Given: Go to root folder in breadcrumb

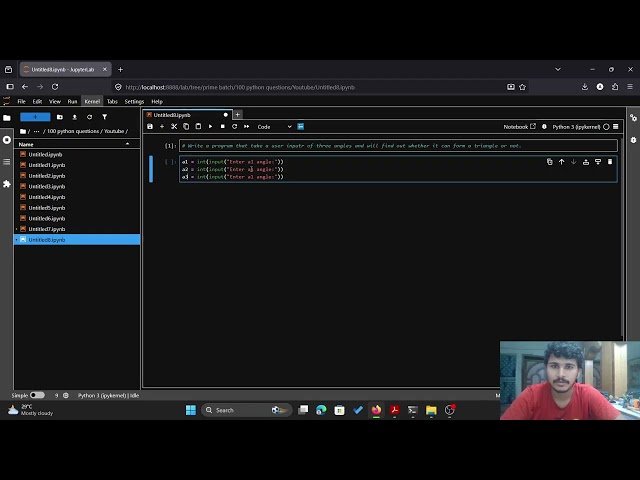Looking at the screenshot, I should 23,131.
